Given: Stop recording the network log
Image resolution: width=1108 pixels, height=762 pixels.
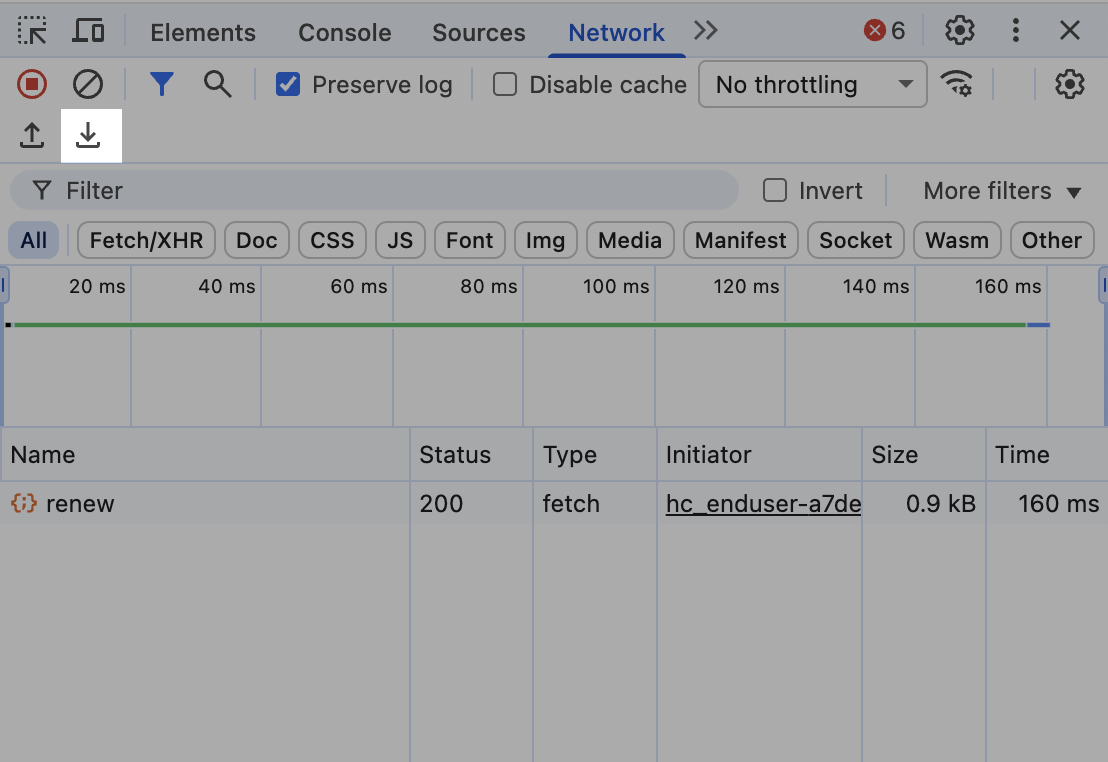Looking at the screenshot, I should pyautogui.click(x=32, y=84).
